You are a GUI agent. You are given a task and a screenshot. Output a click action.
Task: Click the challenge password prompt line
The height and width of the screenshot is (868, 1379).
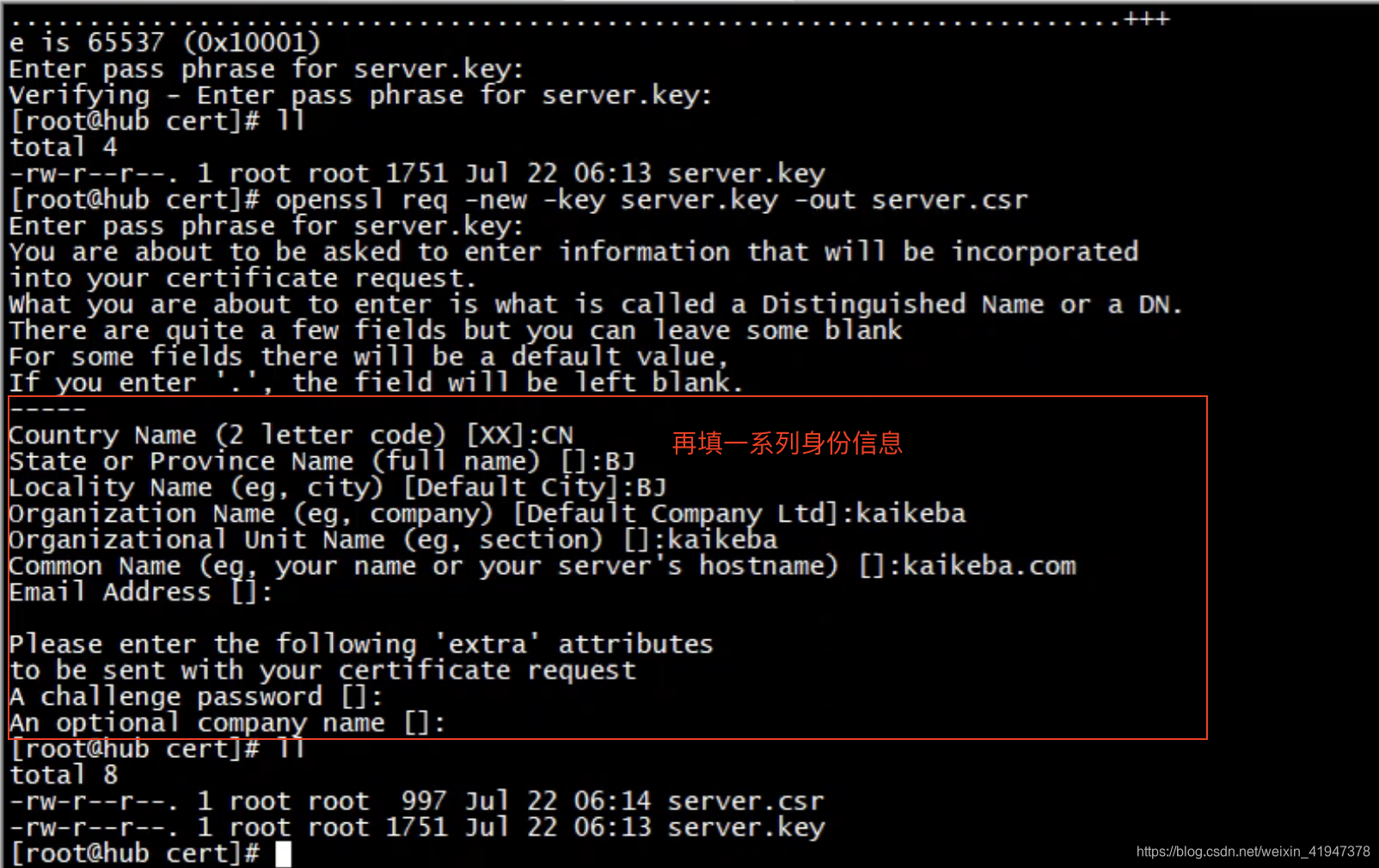click(195, 697)
